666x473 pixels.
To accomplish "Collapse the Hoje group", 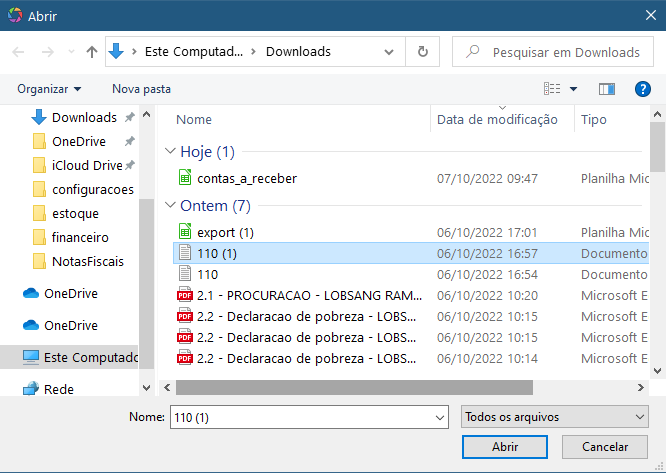I will coord(207,152).
